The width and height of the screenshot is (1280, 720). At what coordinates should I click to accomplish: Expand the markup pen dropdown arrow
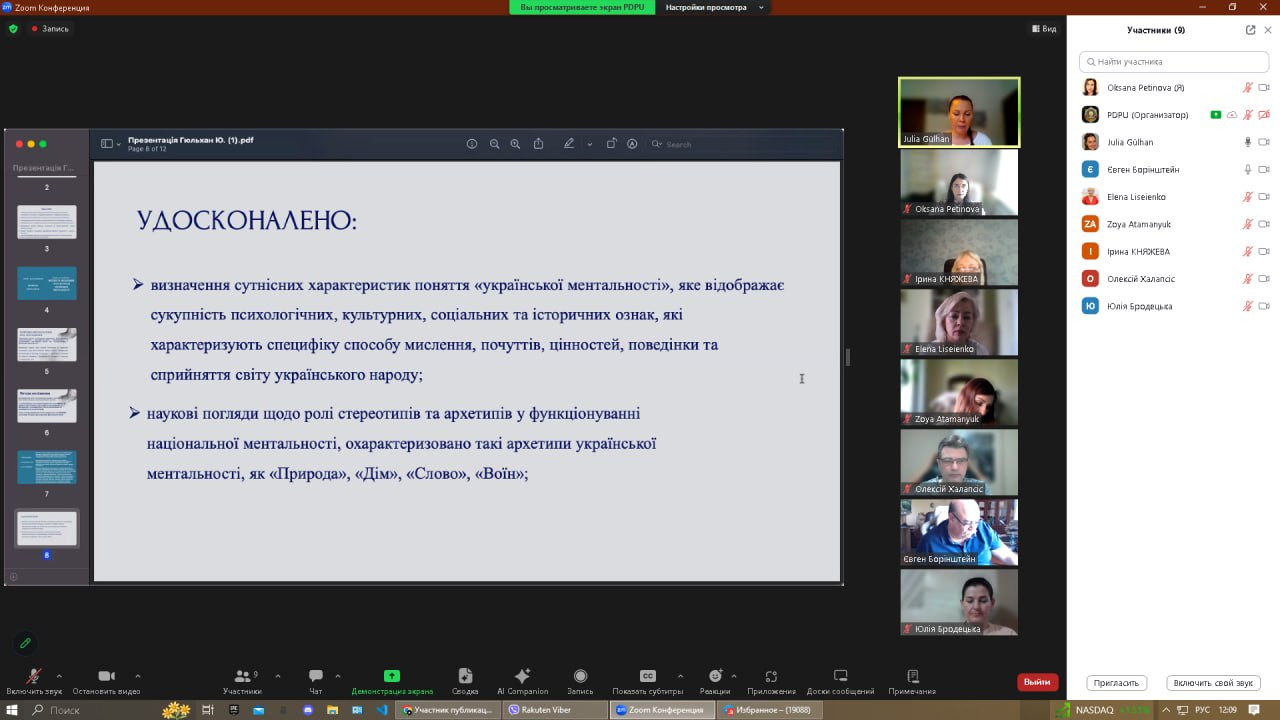pos(590,144)
